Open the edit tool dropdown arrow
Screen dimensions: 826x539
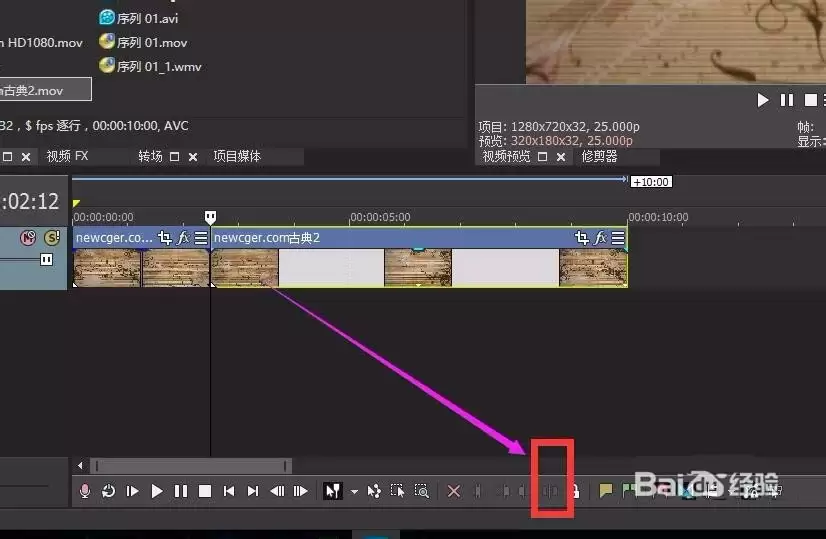click(x=354, y=492)
